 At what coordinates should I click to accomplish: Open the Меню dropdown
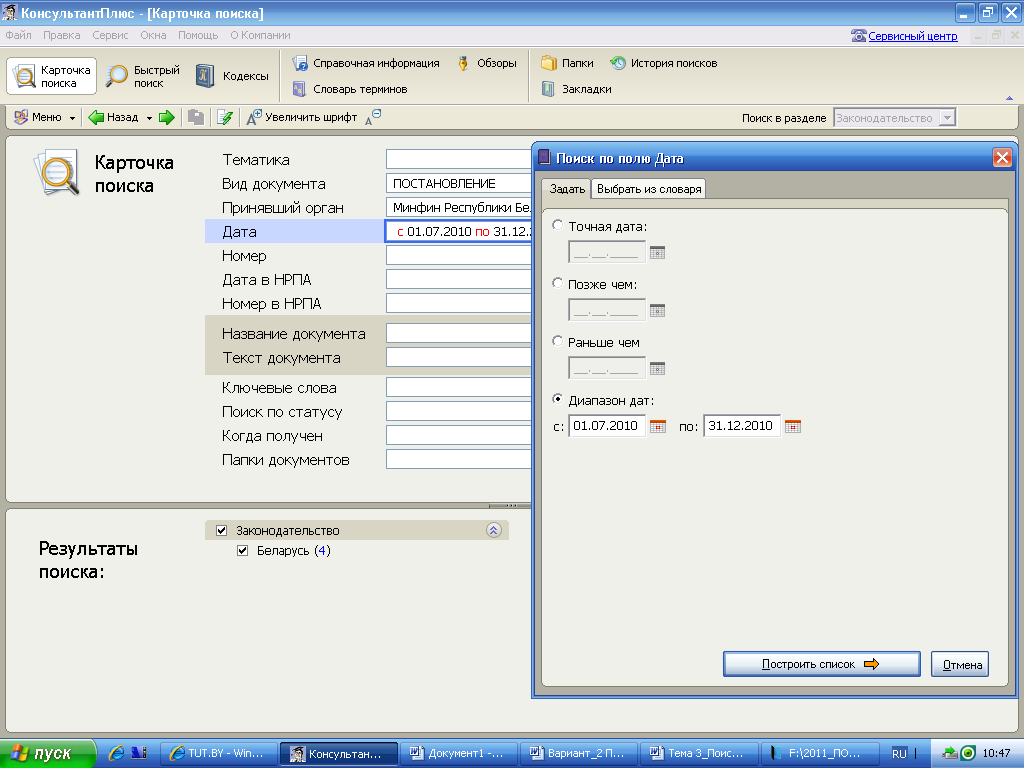pos(44,118)
